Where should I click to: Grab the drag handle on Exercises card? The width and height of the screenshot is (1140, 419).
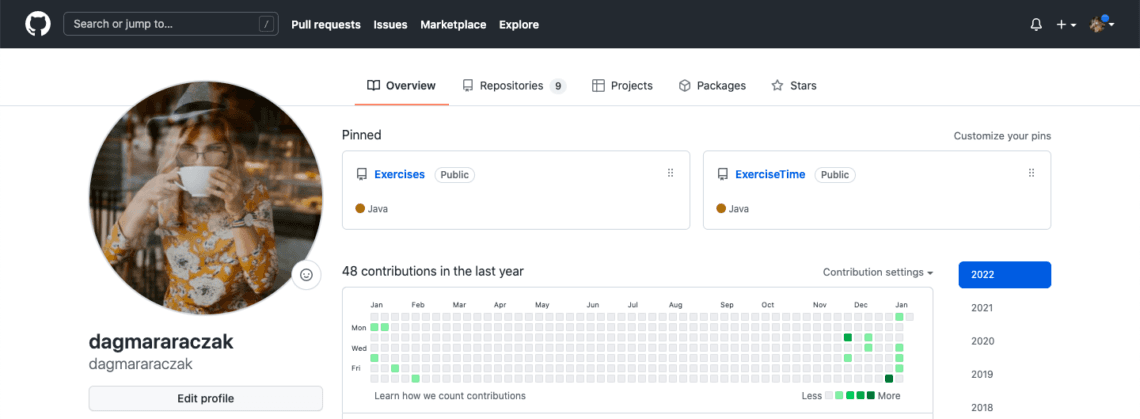coord(670,173)
